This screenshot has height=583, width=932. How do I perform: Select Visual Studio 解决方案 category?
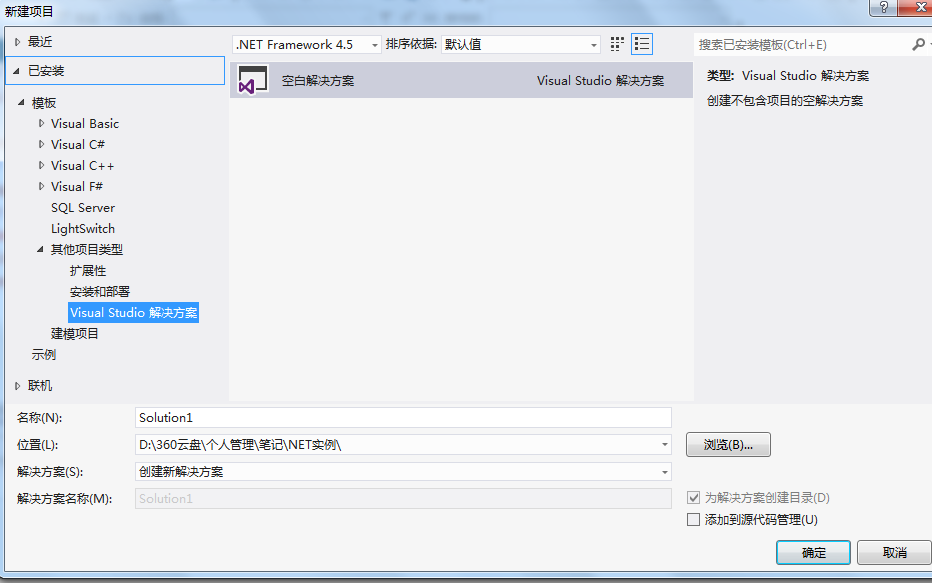pos(133,313)
